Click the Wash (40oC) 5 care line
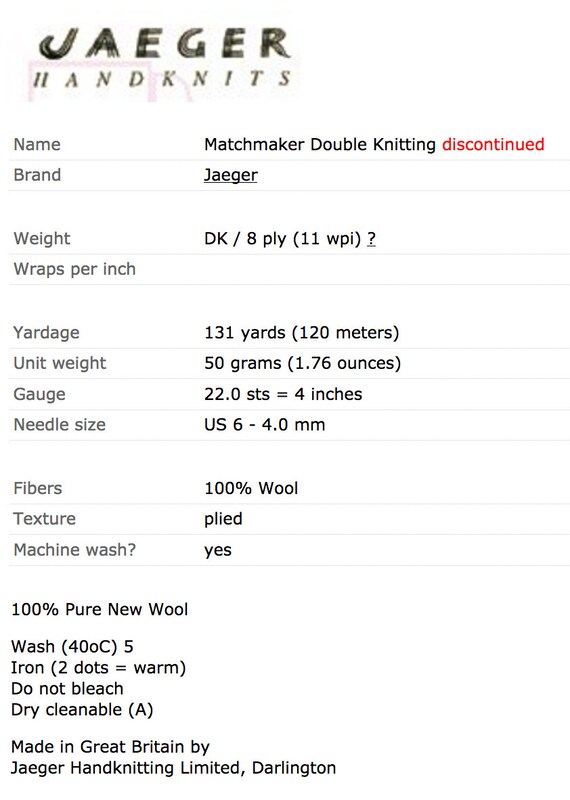Image resolution: width=570 pixels, height=800 pixels. pyautogui.click(x=72, y=646)
